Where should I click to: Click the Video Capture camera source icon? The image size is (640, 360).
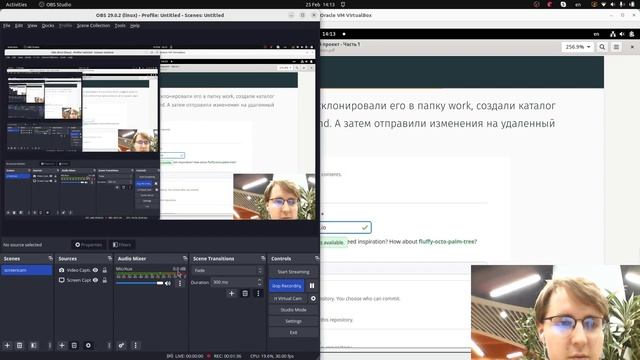62,270
